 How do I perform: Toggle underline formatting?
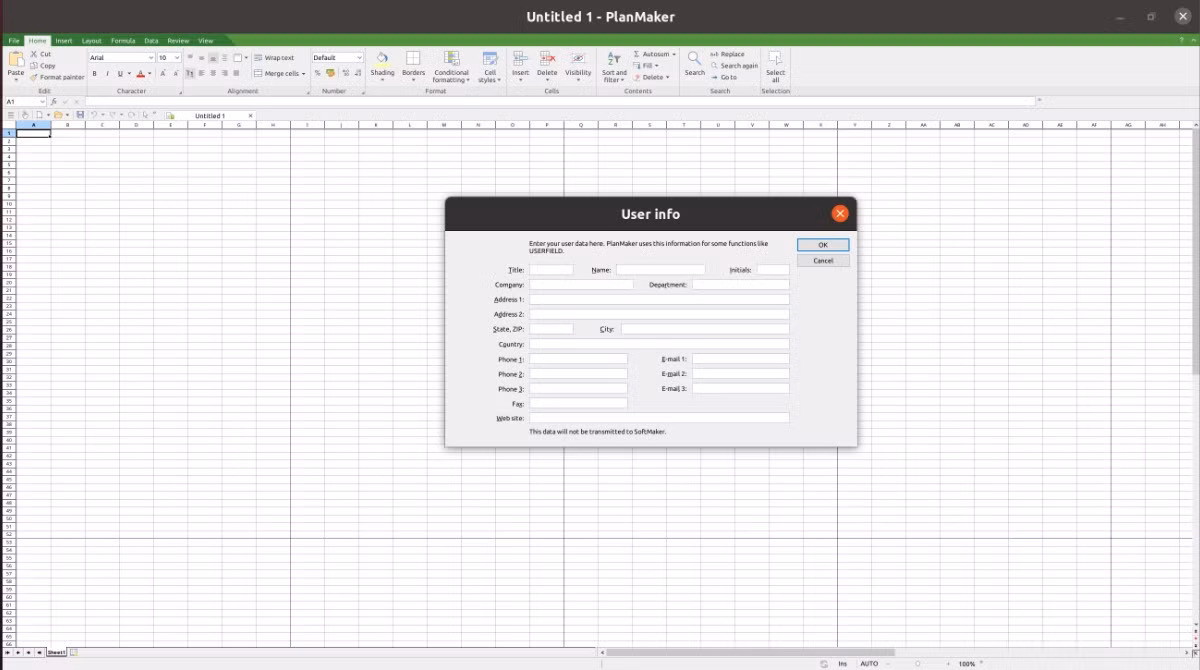pos(119,73)
